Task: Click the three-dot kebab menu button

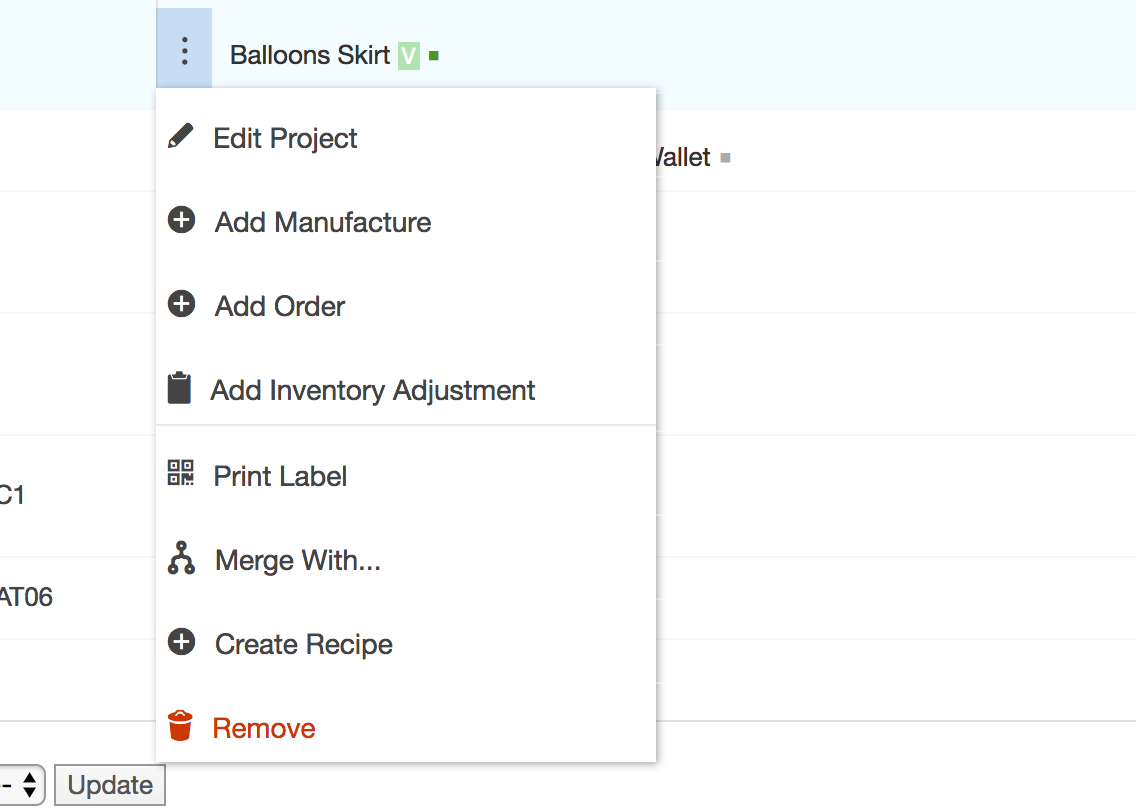Action: click(184, 49)
